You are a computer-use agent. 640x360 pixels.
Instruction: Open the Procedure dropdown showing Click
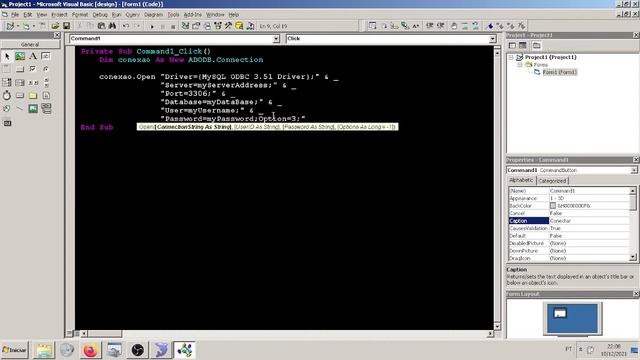pos(492,39)
